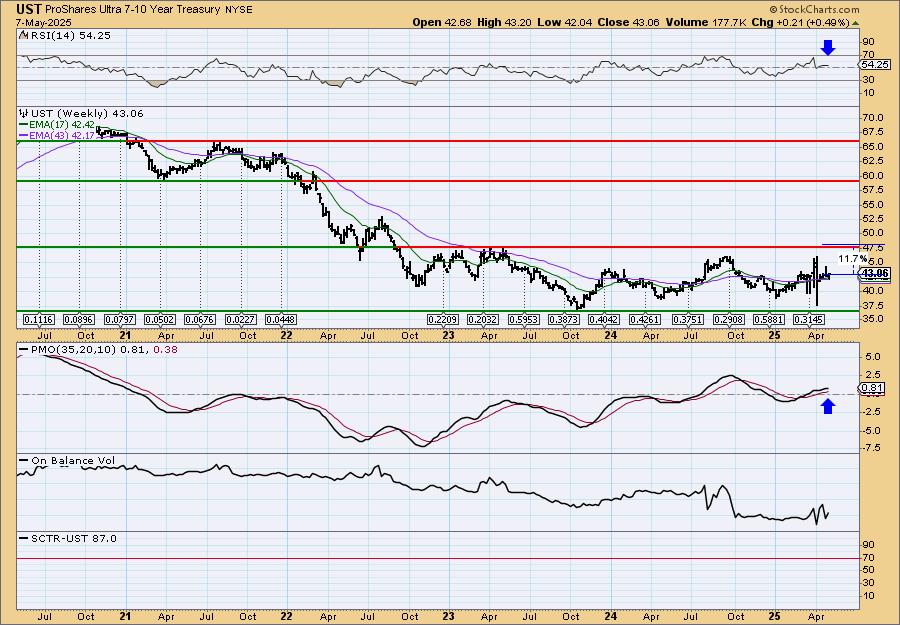The image size is (900, 625).
Task: Click the RSI(14) 54.25 panel label
Action: [71, 35]
